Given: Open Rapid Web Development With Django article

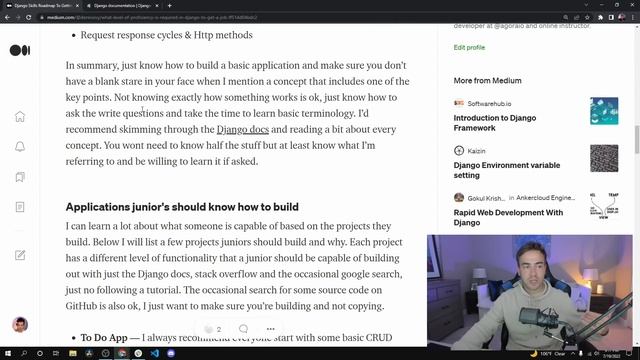Looking at the screenshot, I should (x=508, y=218).
